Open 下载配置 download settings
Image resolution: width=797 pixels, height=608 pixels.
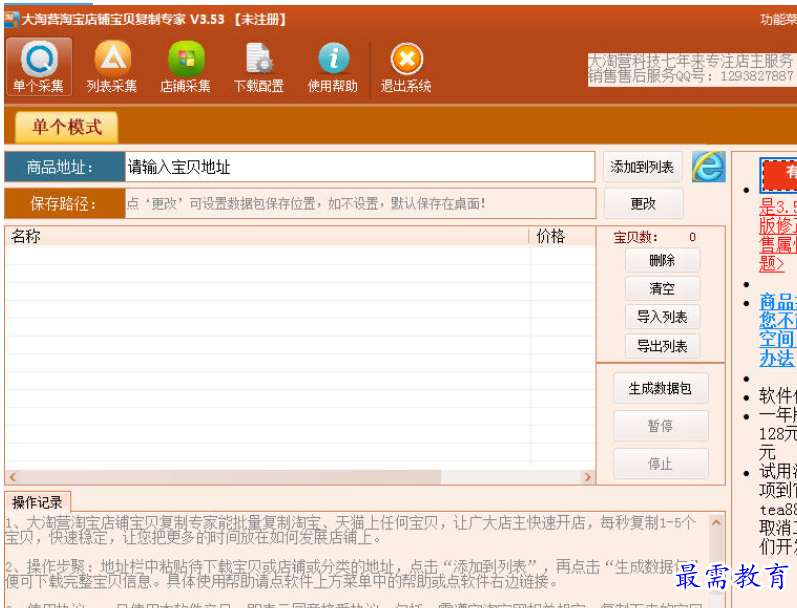[259, 67]
